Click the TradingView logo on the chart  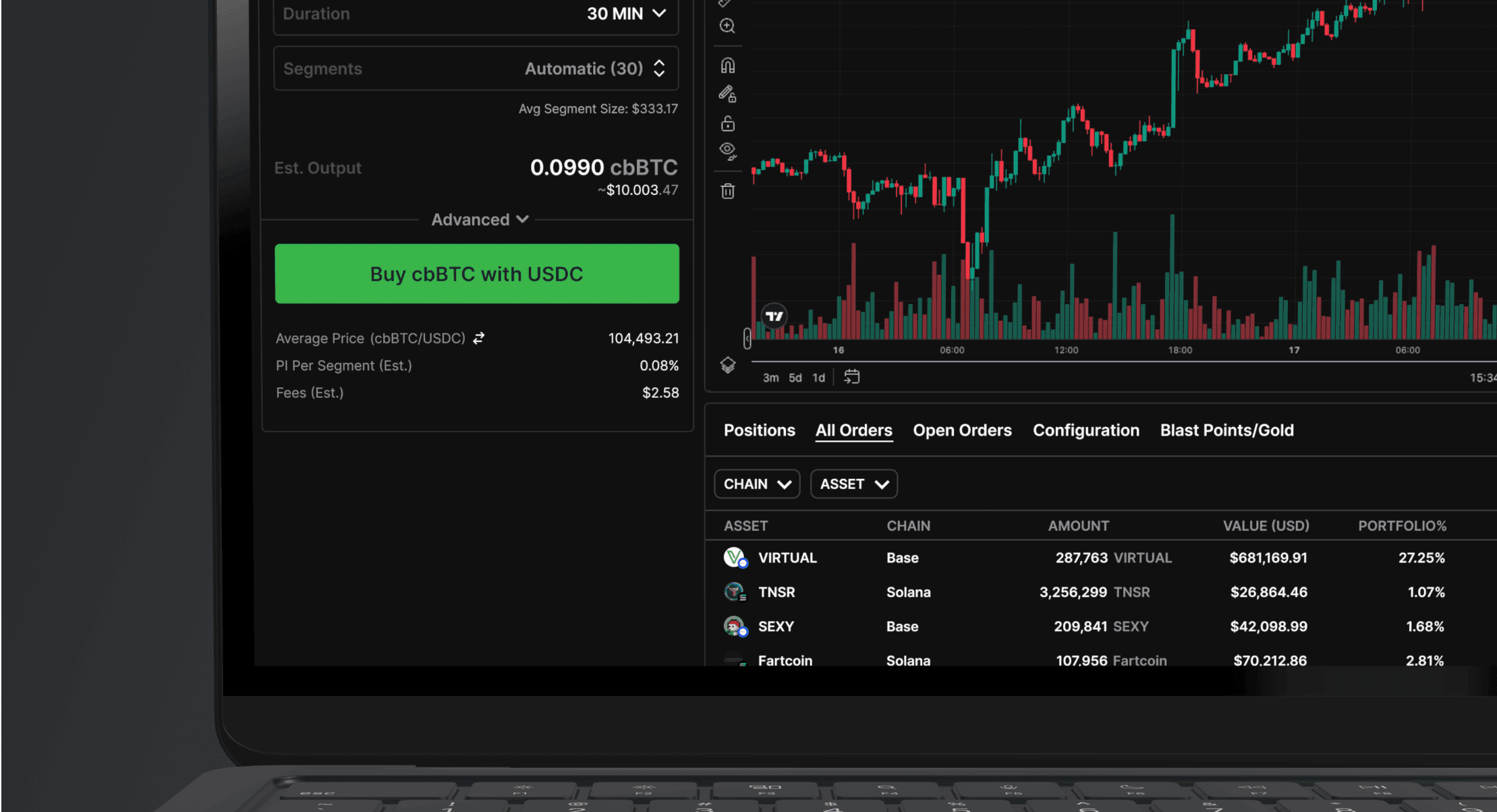click(774, 316)
